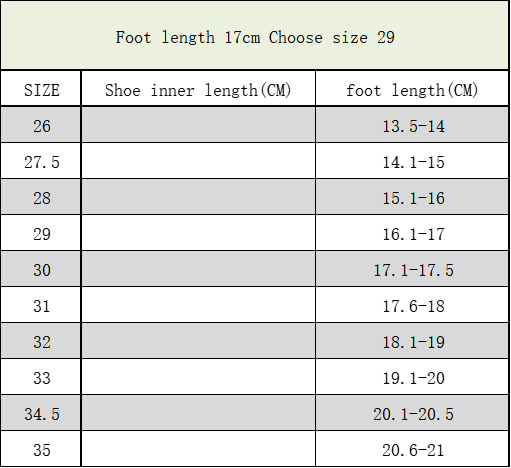Image resolution: width=511 pixels, height=468 pixels.
Task: Click size 26 cell
Action: click(41, 125)
